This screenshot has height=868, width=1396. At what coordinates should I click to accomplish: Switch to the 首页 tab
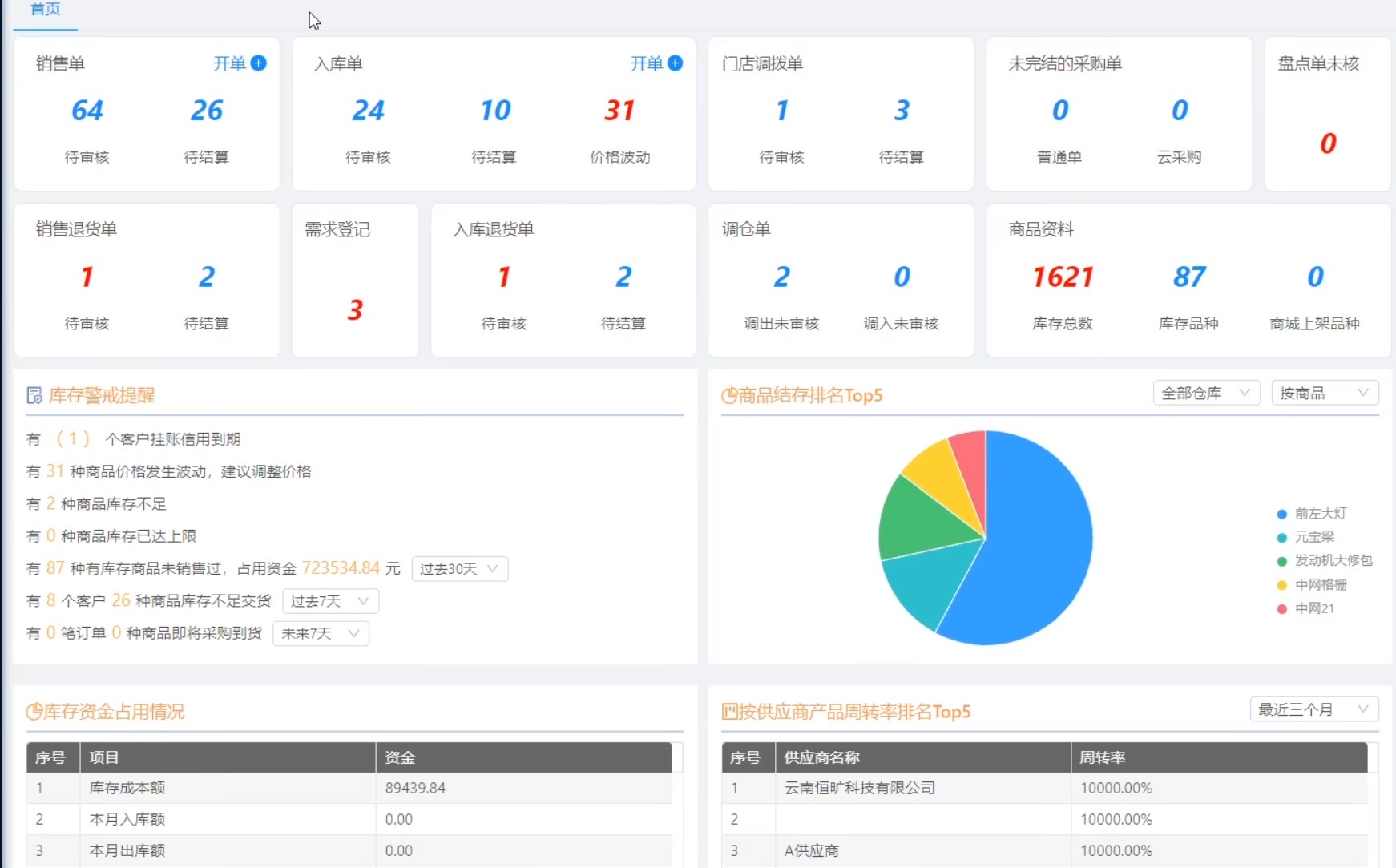[45, 10]
